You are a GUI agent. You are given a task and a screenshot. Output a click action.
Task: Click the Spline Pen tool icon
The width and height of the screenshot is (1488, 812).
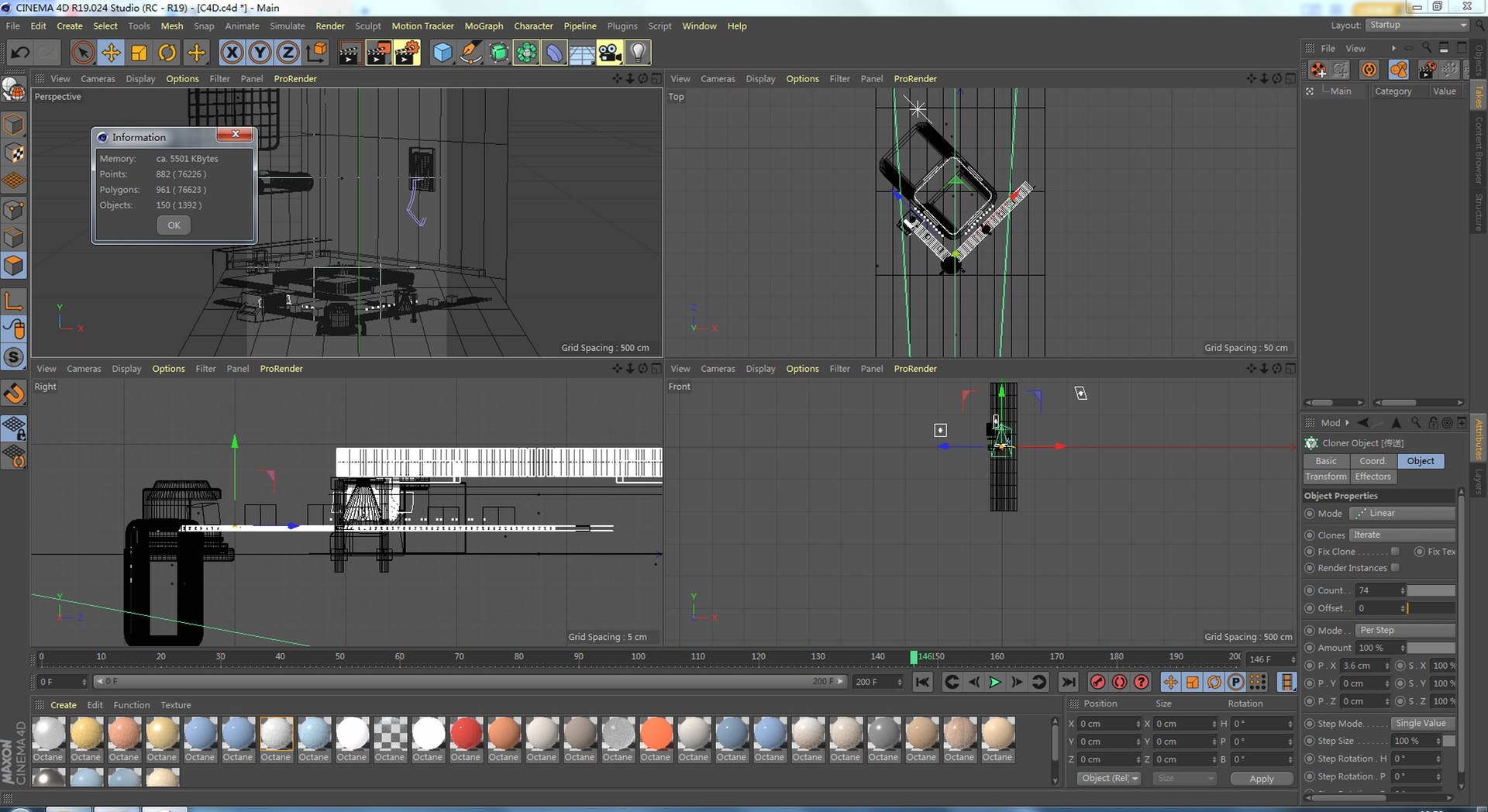[470, 53]
